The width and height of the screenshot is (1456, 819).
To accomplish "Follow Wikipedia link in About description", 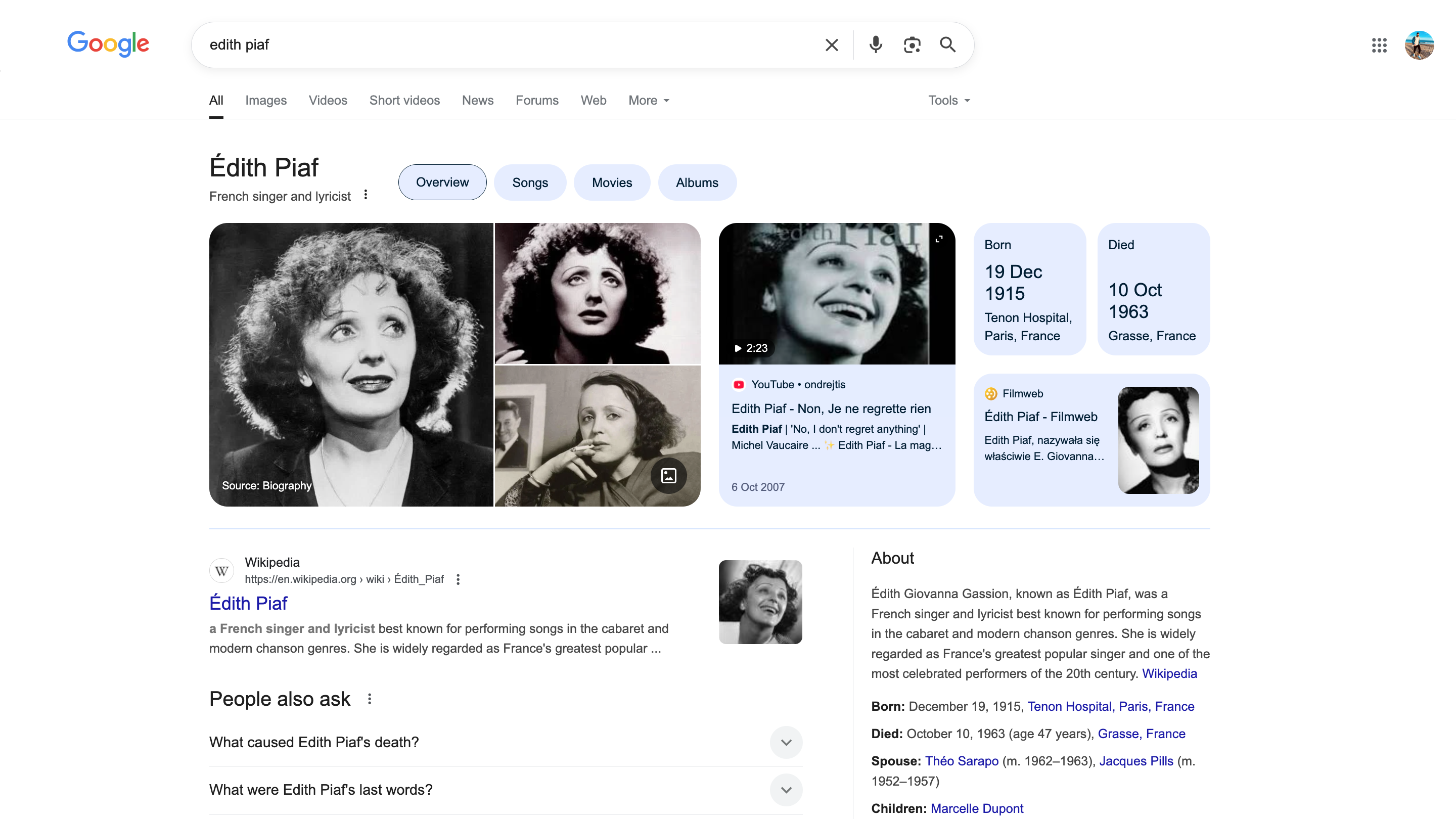I will pyautogui.click(x=1169, y=674).
